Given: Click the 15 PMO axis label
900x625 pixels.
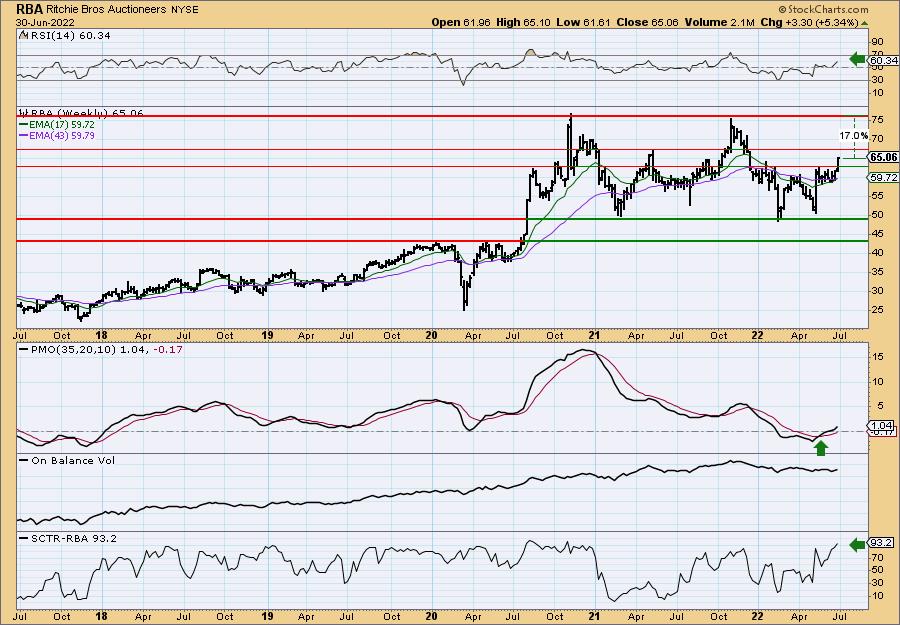Looking at the screenshot, I should [x=877, y=356].
